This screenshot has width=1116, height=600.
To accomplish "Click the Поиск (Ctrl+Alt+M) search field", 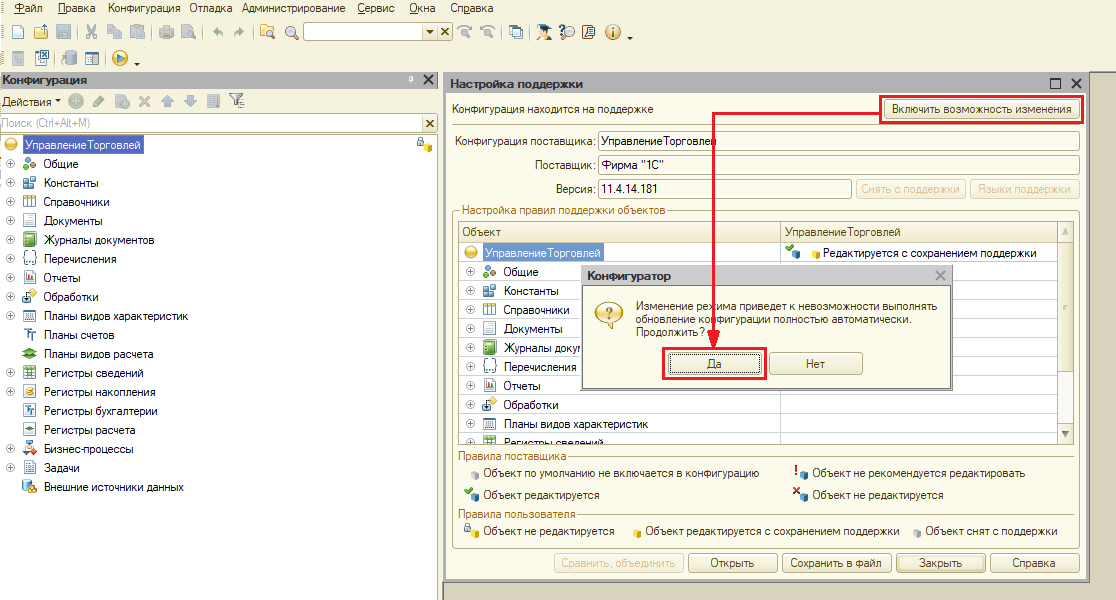I will point(211,123).
